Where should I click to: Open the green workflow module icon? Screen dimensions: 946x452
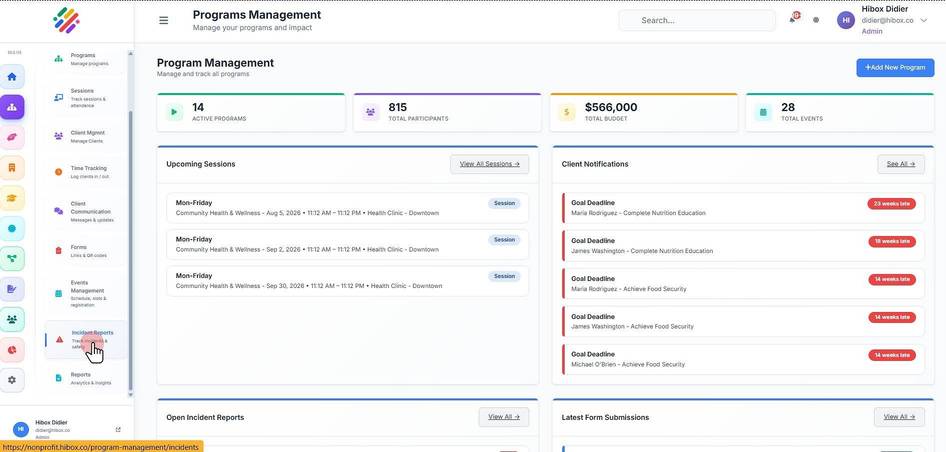pyautogui.click(x=12, y=259)
